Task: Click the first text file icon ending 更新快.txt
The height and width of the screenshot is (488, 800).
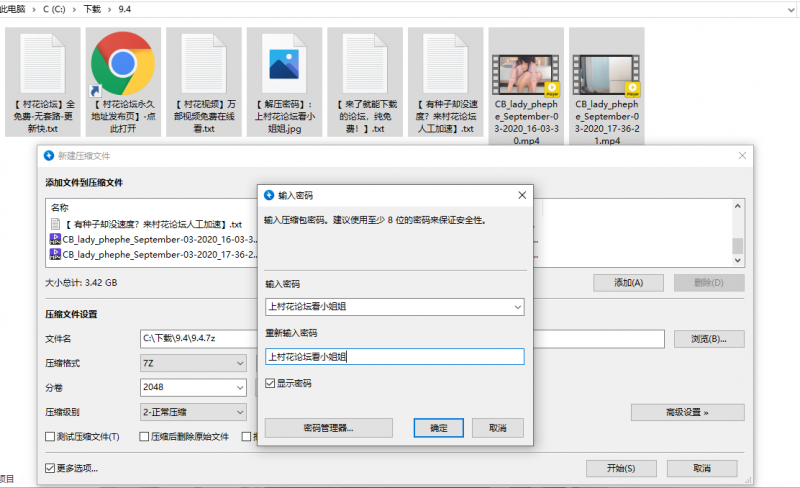Action: pyautogui.click(x=42, y=63)
